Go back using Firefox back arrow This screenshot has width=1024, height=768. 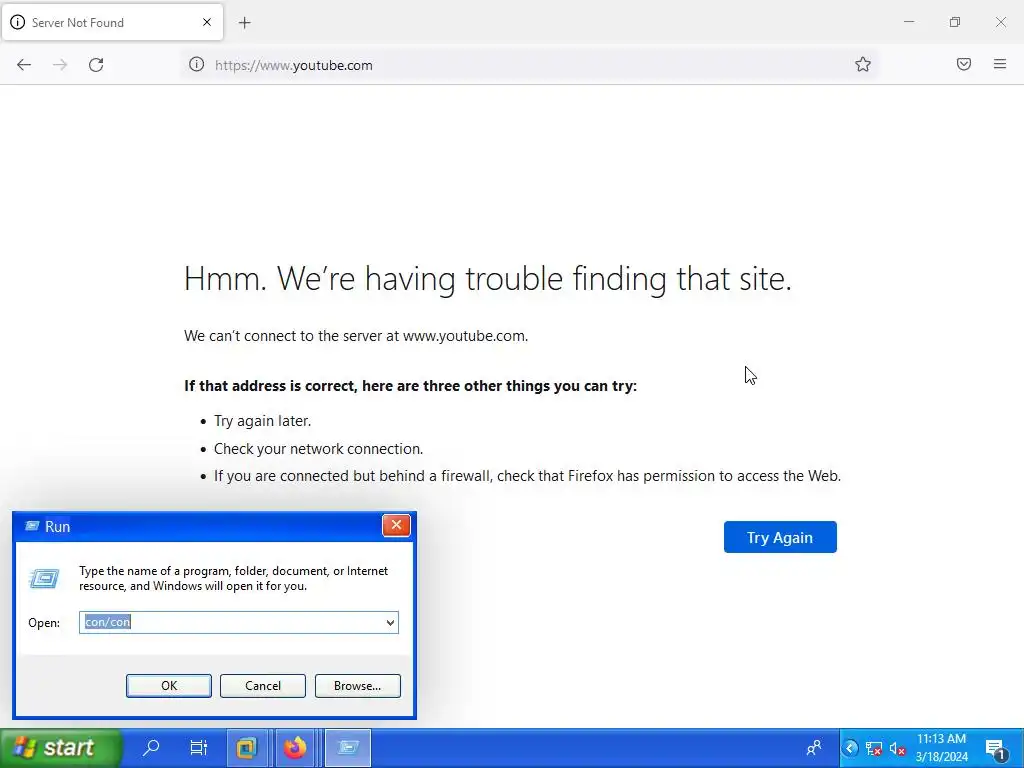(x=24, y=65)
